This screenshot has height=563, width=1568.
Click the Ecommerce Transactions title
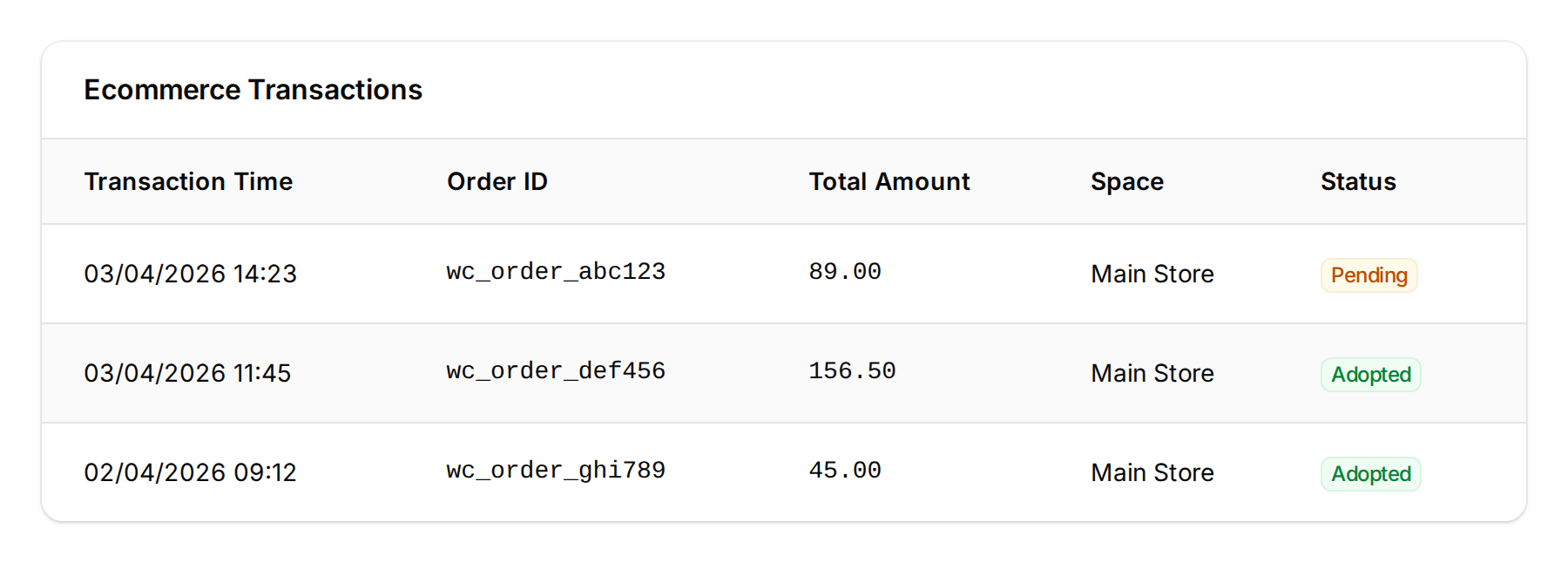253,90
